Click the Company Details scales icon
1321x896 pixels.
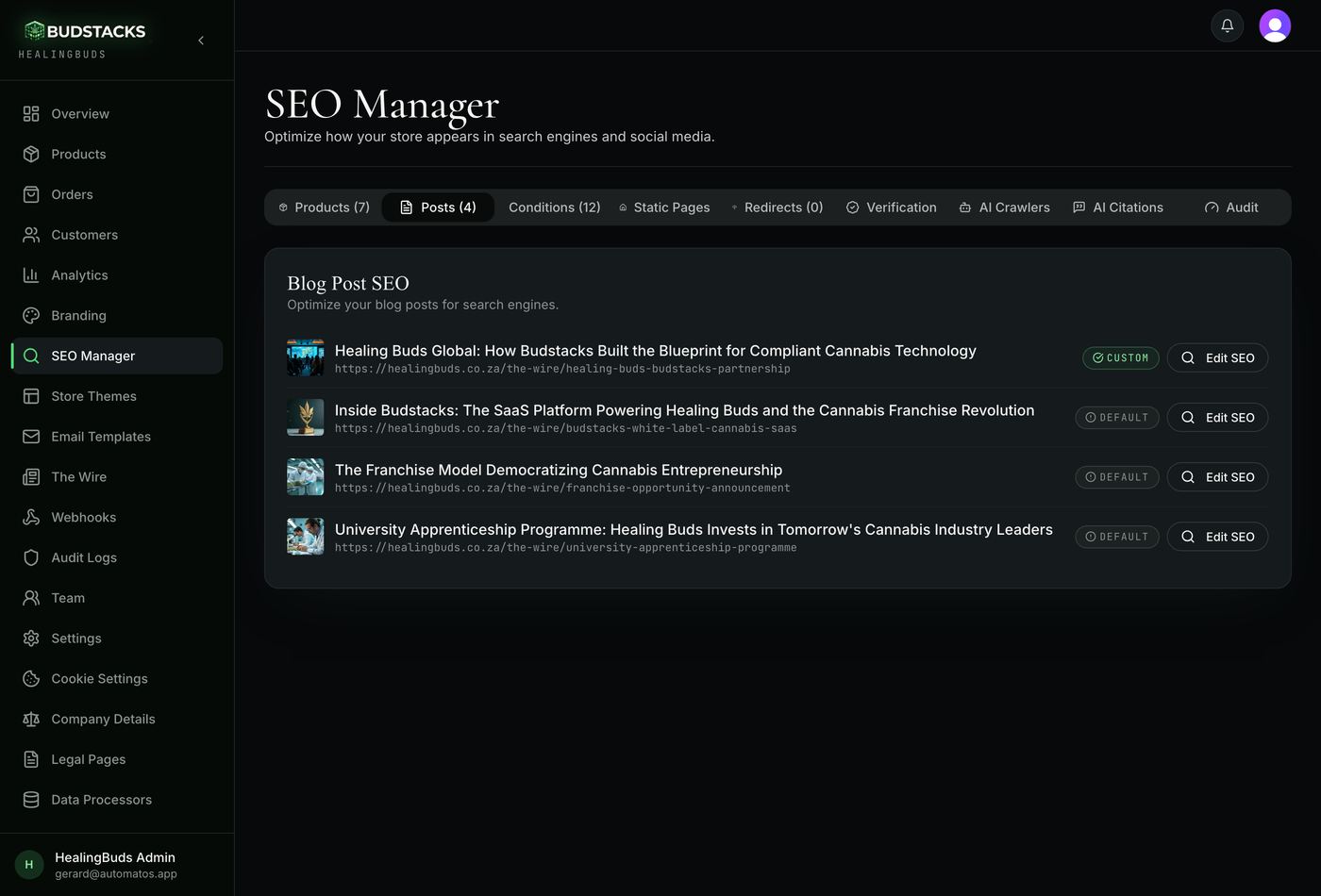click(x=31, y=719)
